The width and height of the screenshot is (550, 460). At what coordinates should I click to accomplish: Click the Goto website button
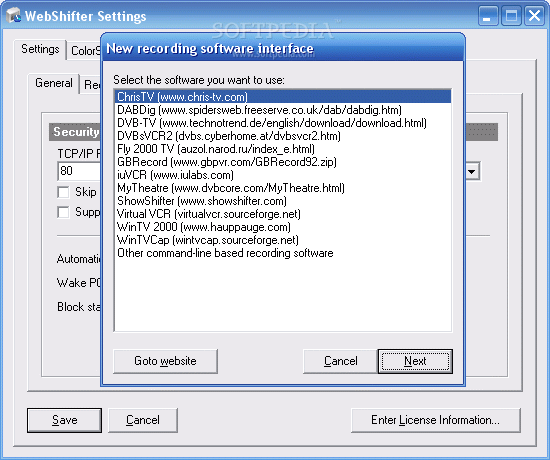(165, 361)
